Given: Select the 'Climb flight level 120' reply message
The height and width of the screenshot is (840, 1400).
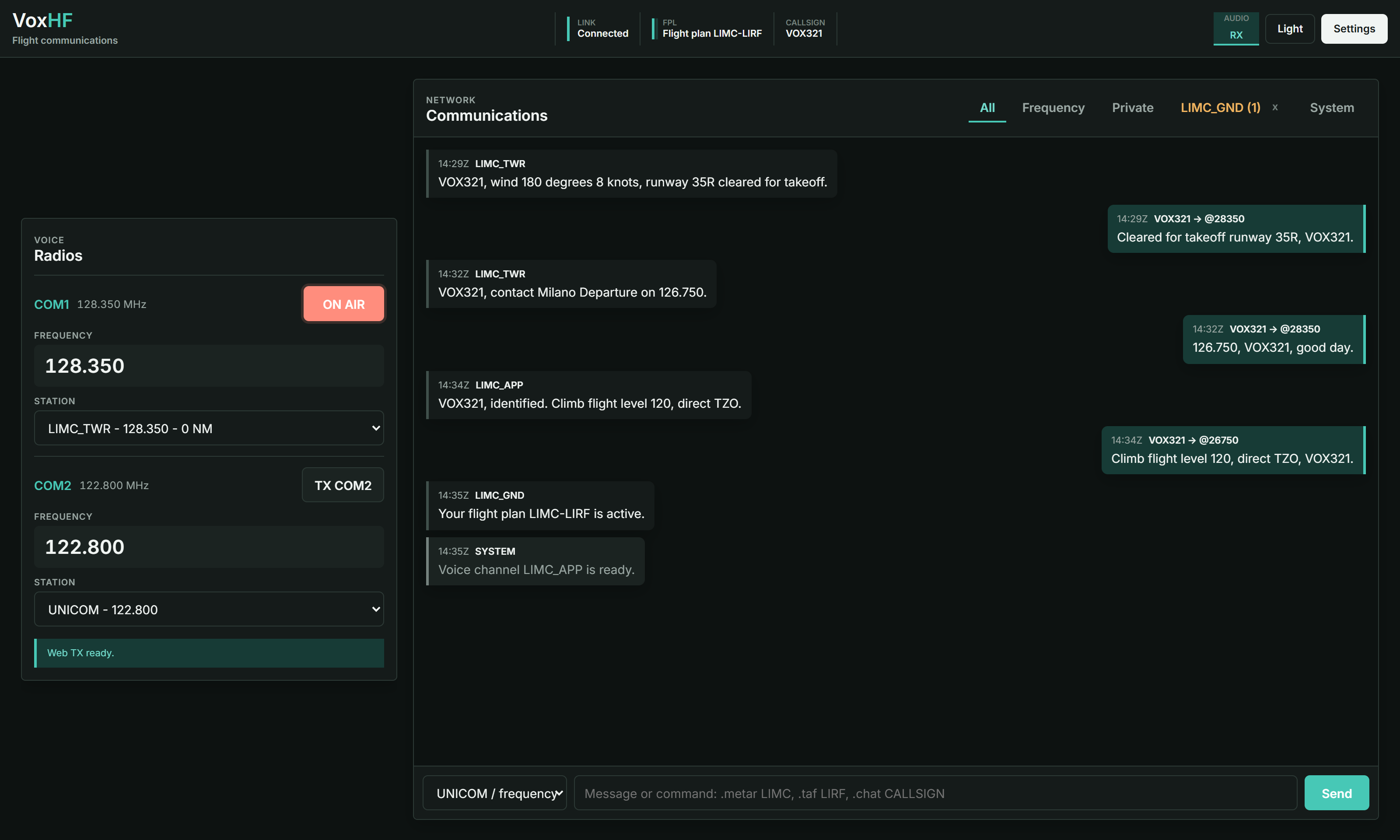Looking at the screenshot, I should (x=1233, y=450).
